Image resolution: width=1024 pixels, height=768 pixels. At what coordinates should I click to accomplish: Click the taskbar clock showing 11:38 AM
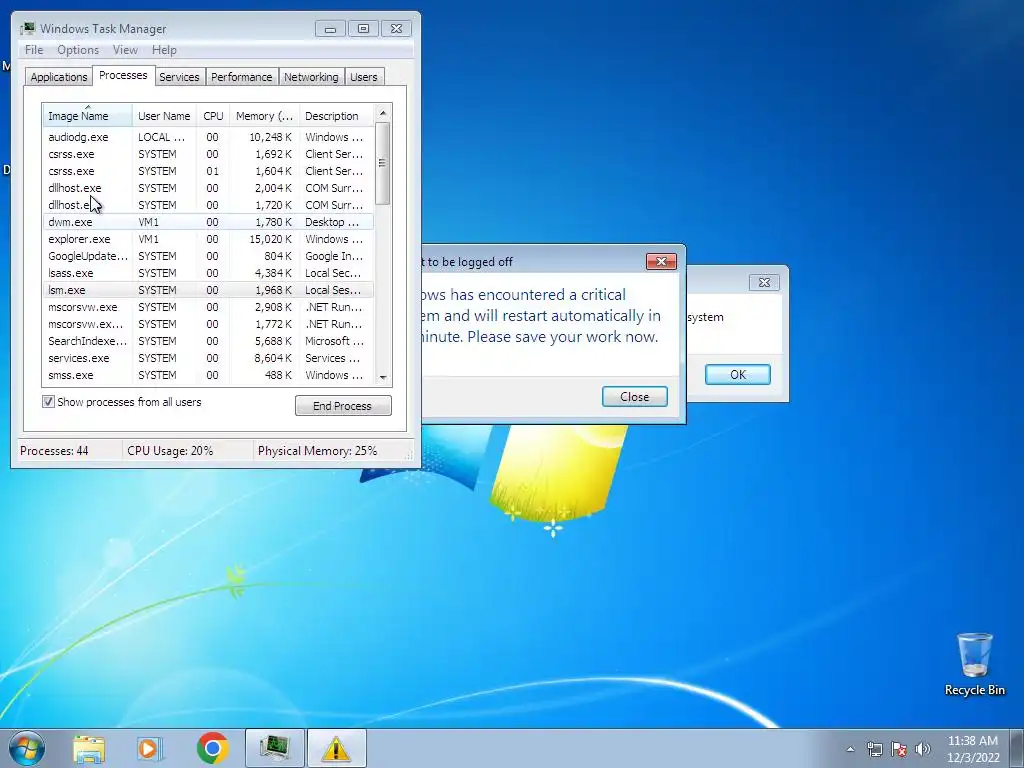[973, 749]
